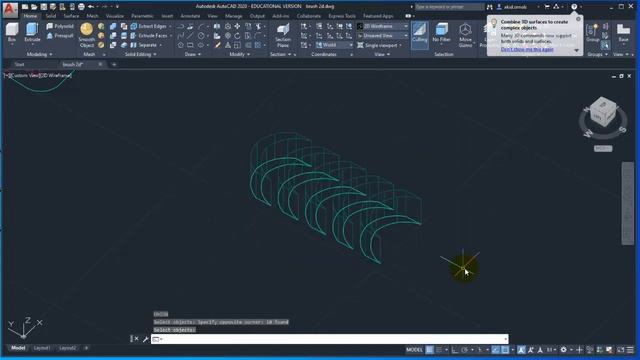Select the Polysolid tool
This screenshot has height=360, width=640.
click(60, 26)
